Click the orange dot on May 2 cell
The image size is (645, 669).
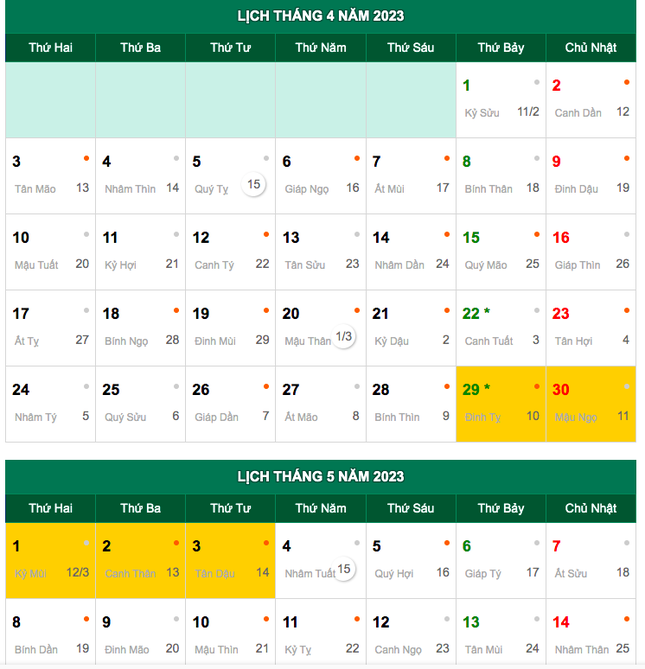click(x=177, y=543)
